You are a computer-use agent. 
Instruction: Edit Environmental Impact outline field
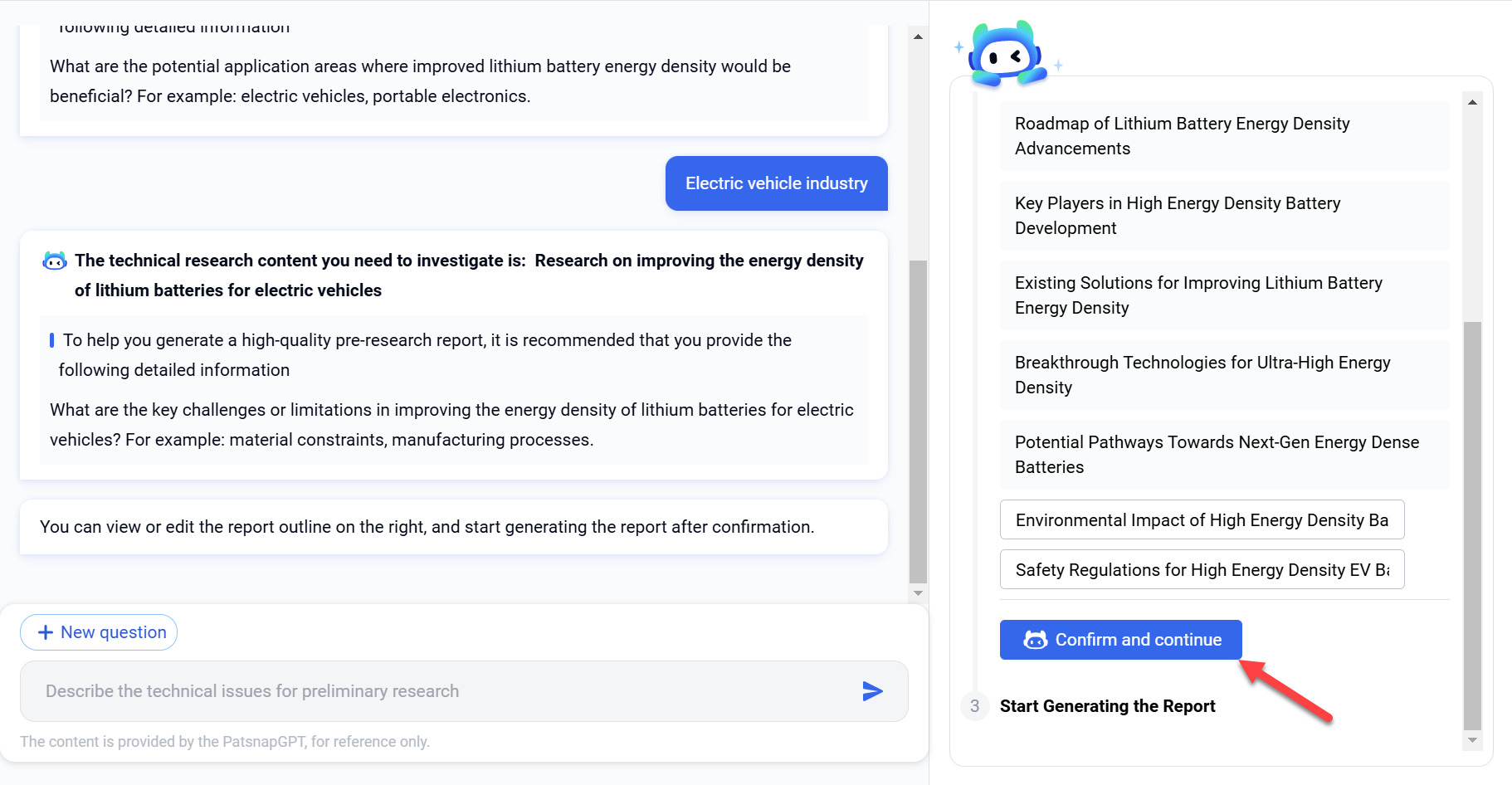(x=1202, y=520)
